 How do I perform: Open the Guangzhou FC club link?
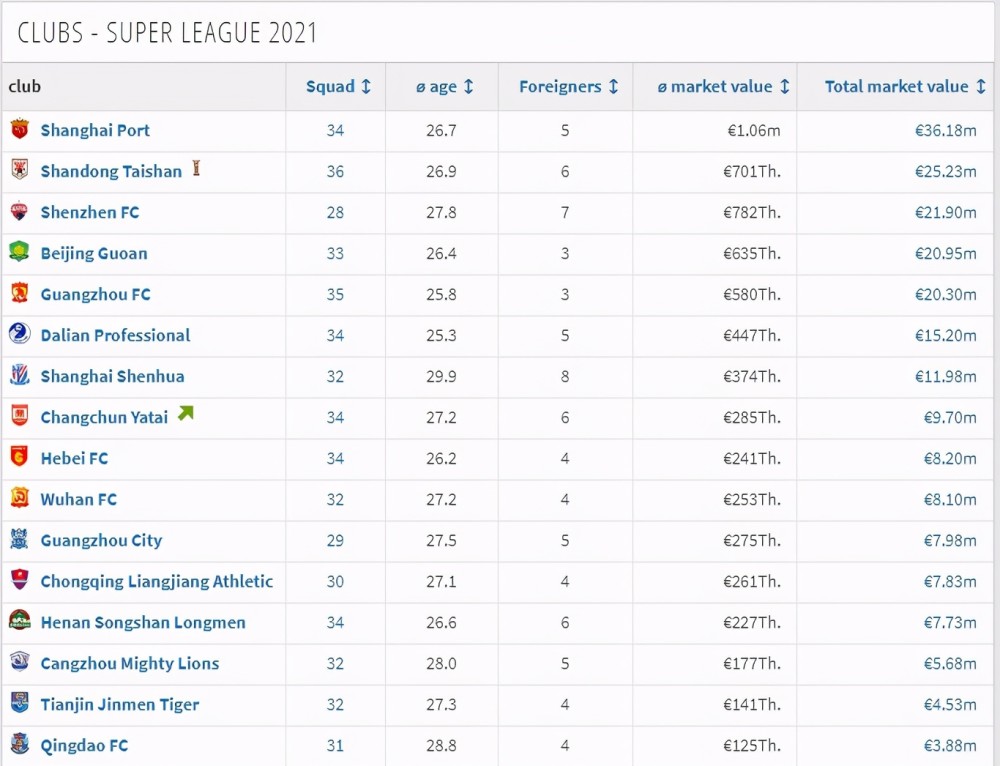[x=96, y=294]
